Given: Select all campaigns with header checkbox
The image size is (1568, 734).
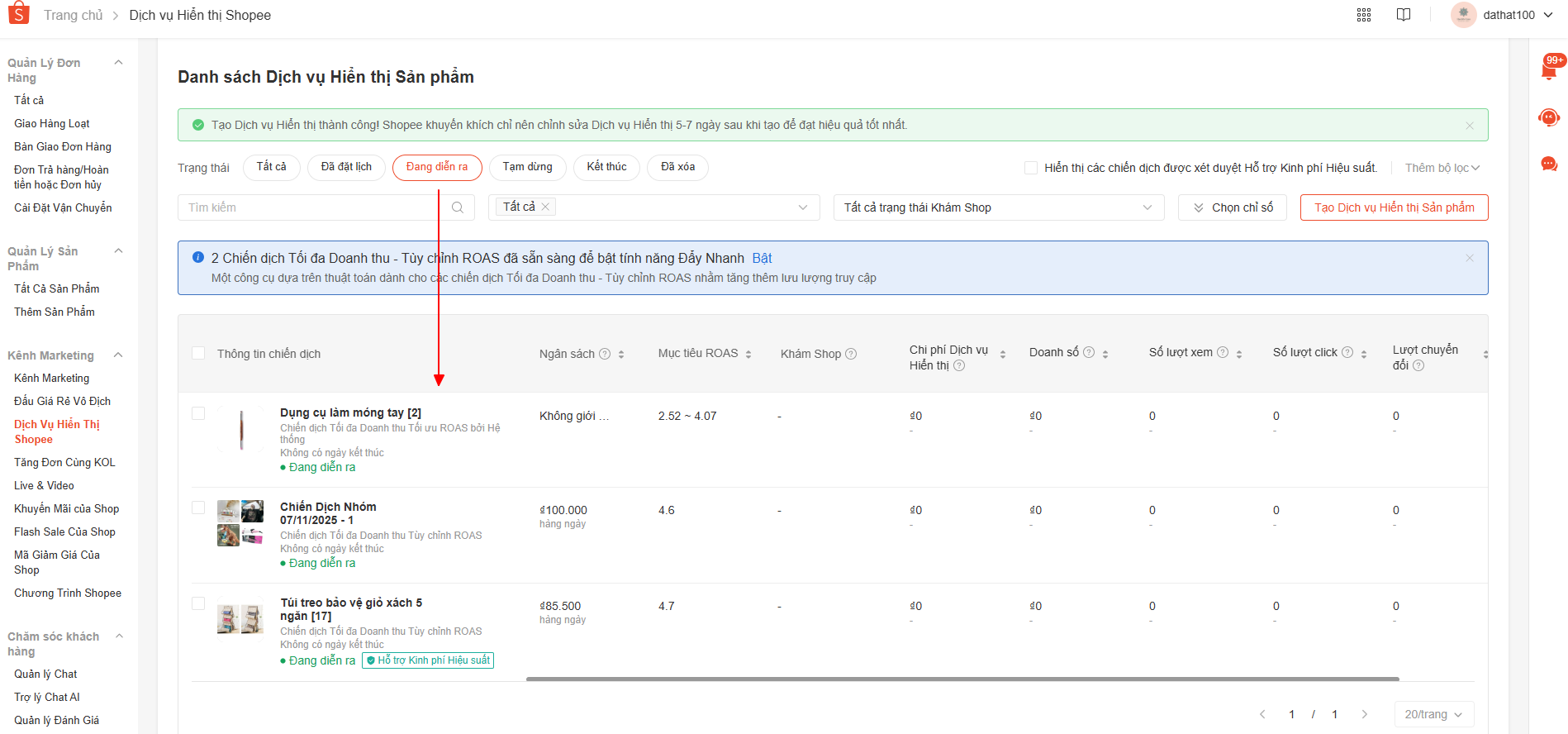Looking at the screenshot, I should pyautogui.click(x=198, y=353).
